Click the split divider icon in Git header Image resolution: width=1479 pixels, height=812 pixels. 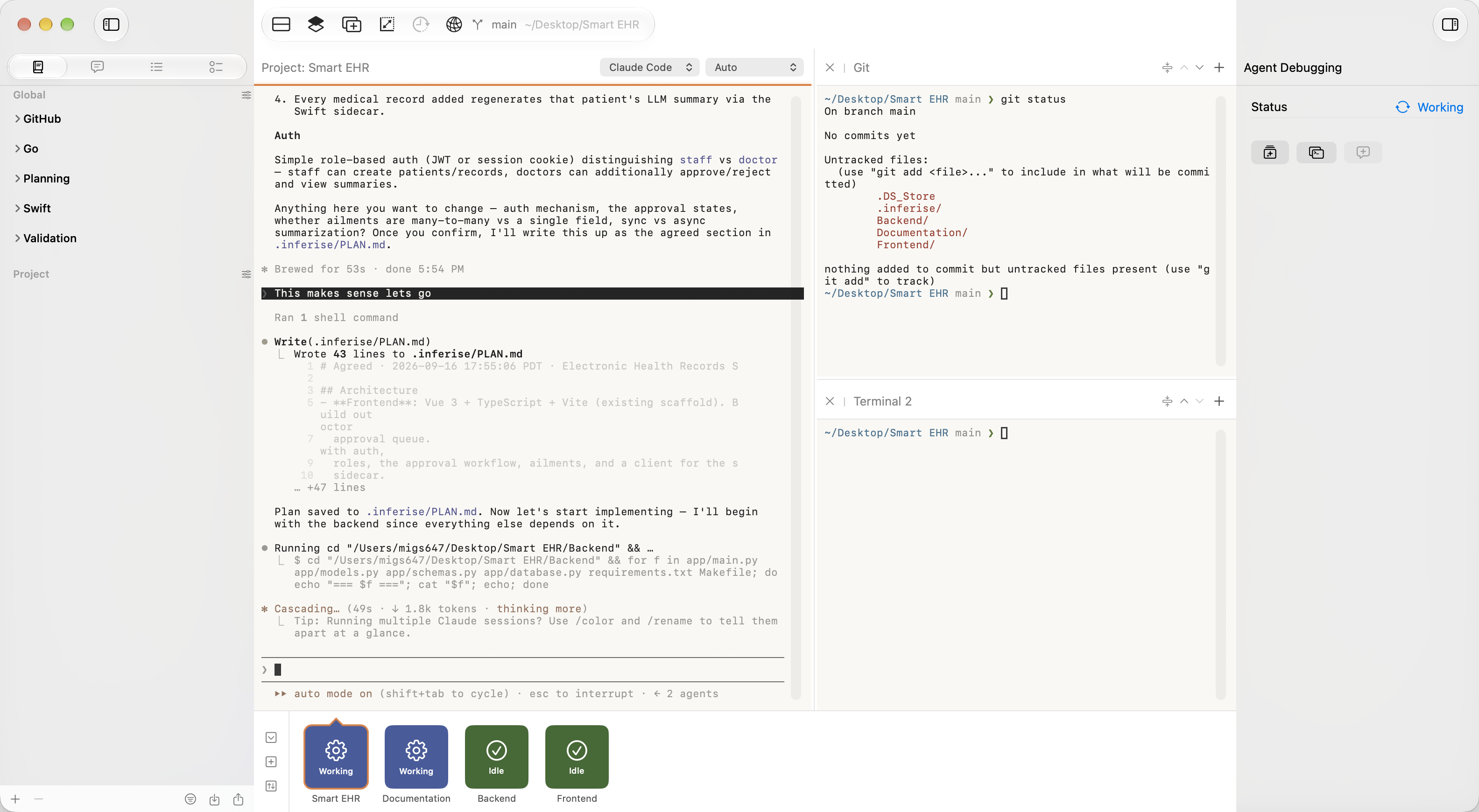[x=1167, y=68]
